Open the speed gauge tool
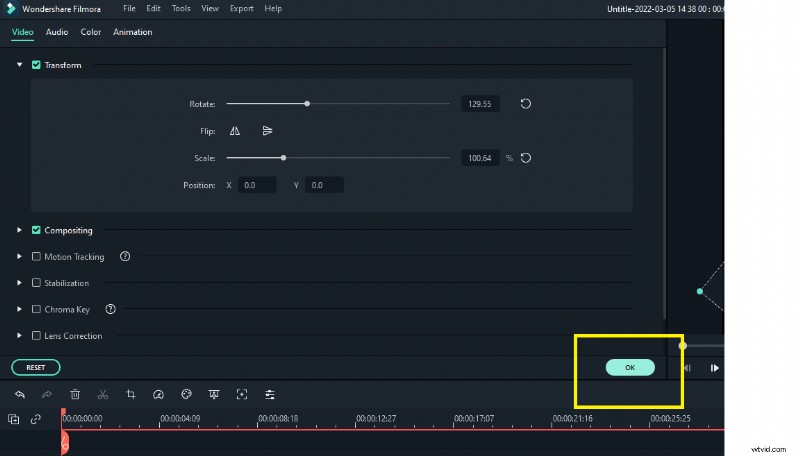 pos(158,395)
